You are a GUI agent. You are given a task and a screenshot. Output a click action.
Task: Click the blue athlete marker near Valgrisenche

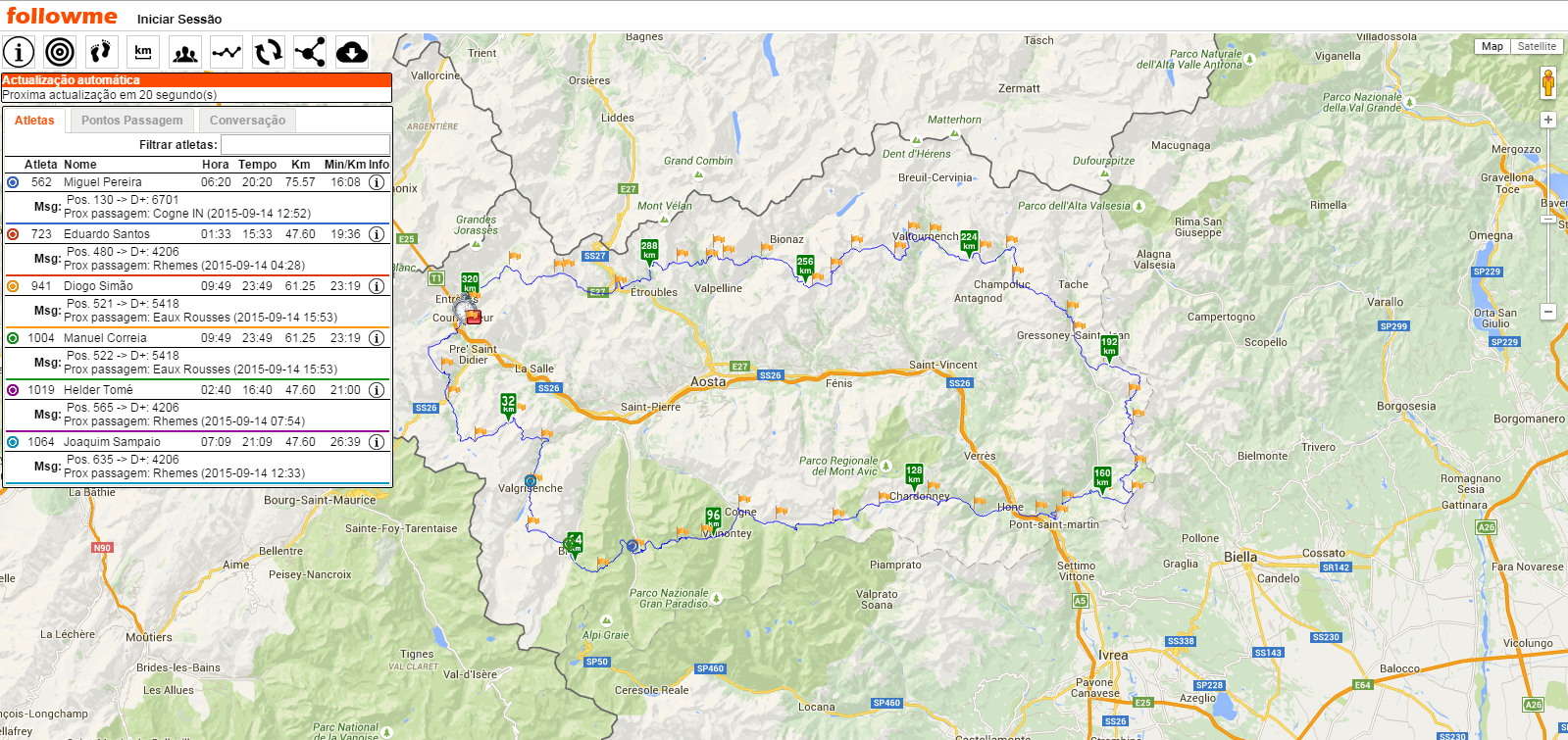(531, 481)
